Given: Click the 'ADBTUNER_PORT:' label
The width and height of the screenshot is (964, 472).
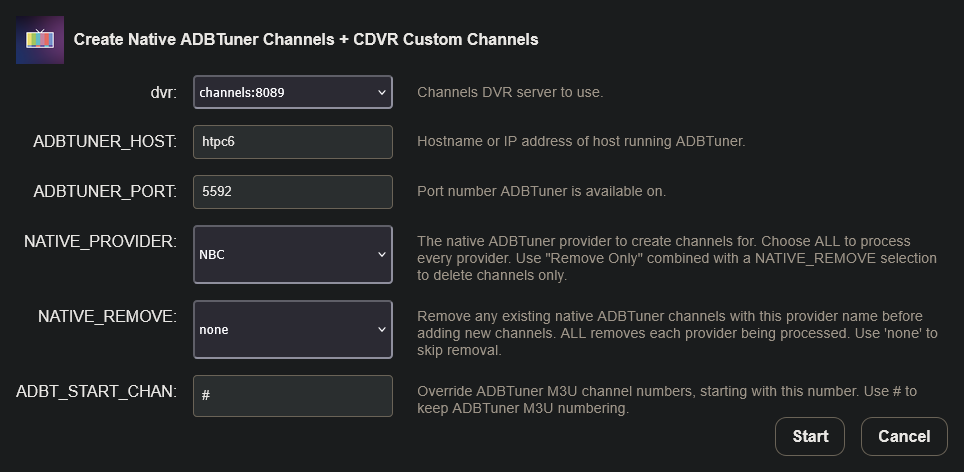Looking at the screenshot, I should [x=105, y=191].
